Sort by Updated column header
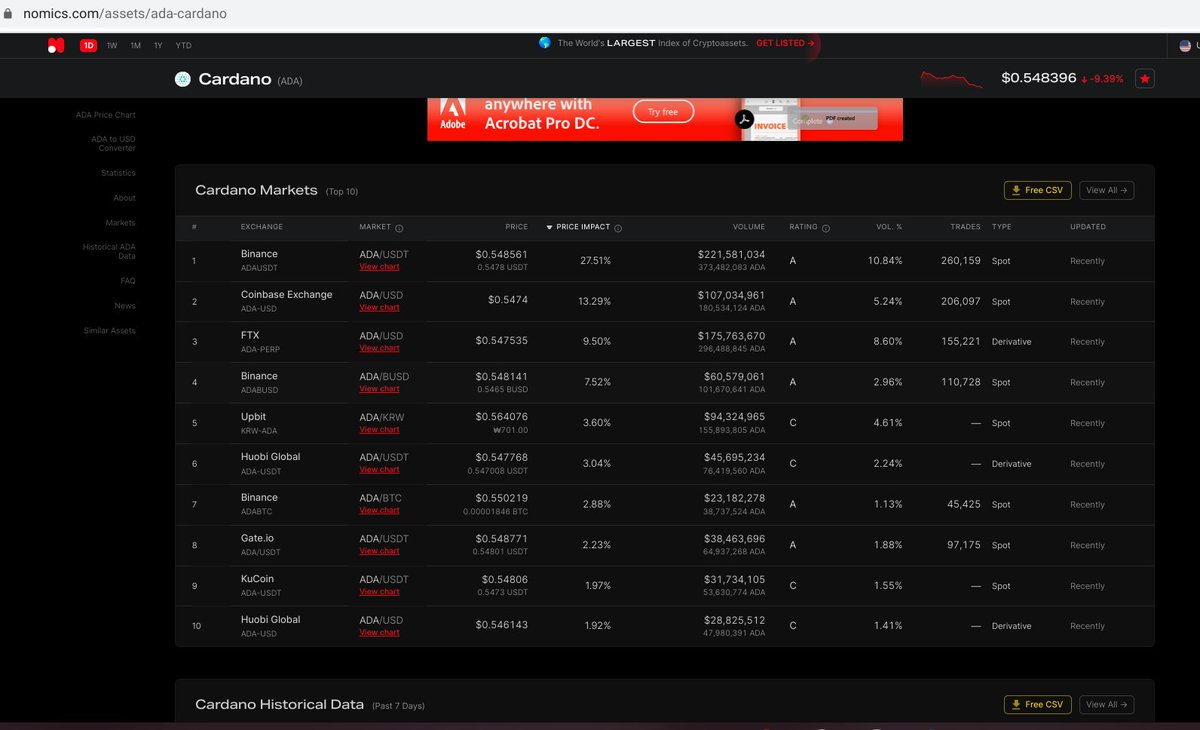This screenshot has height=730, width=1200. [x=1088, y=227]
